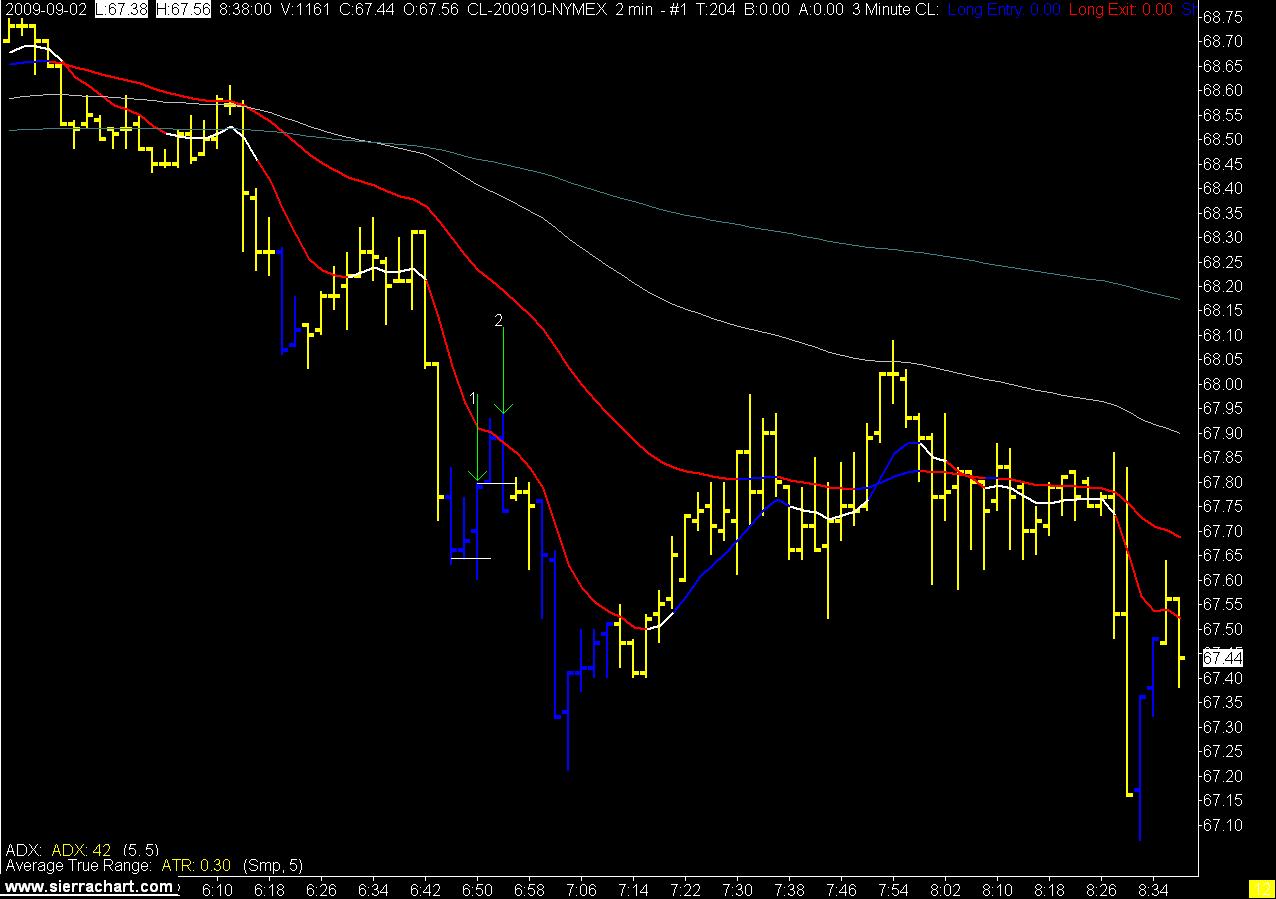
Task: Click the blue Long Entry: 0.00 label
Action: 1003,9
